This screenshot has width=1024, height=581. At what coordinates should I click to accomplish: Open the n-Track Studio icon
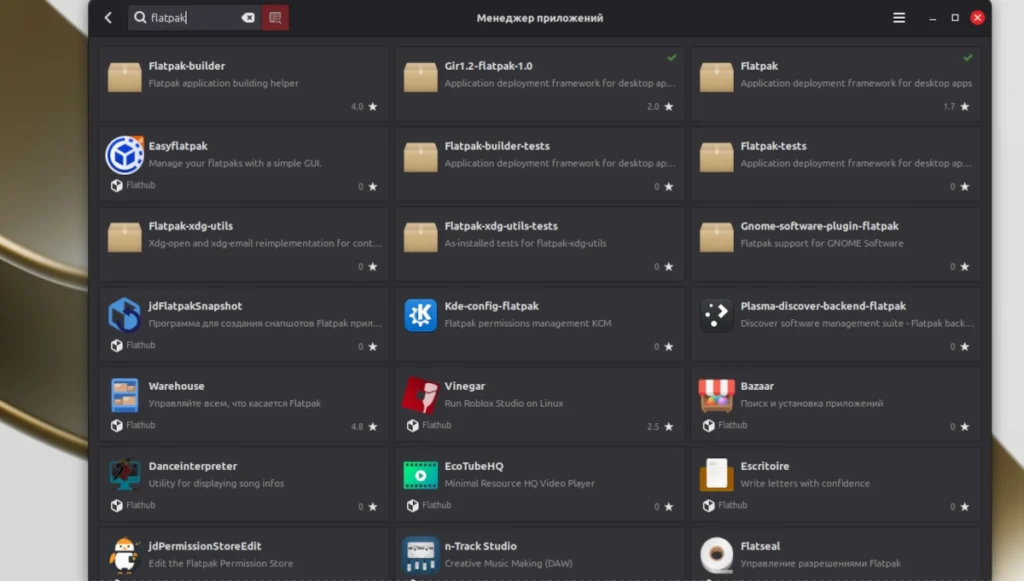tap(421, 555)
